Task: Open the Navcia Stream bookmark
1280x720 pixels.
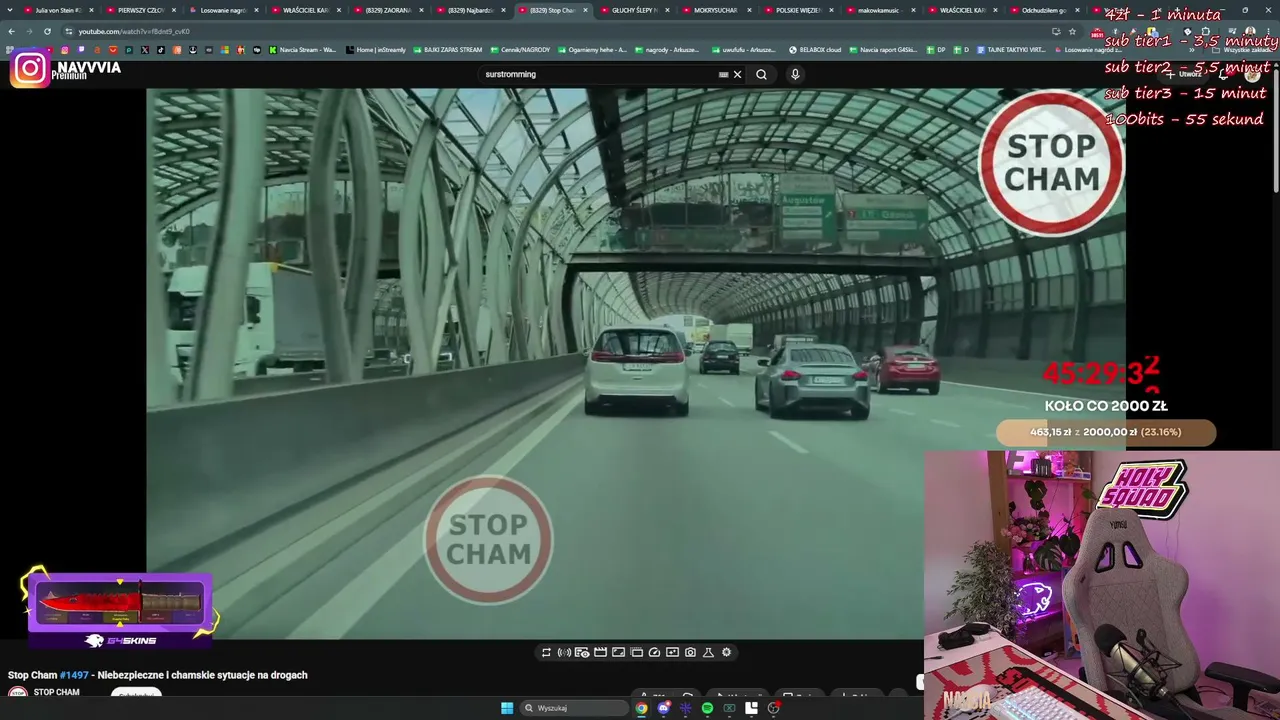Action: pyautogui.click(x=302, y=49)
